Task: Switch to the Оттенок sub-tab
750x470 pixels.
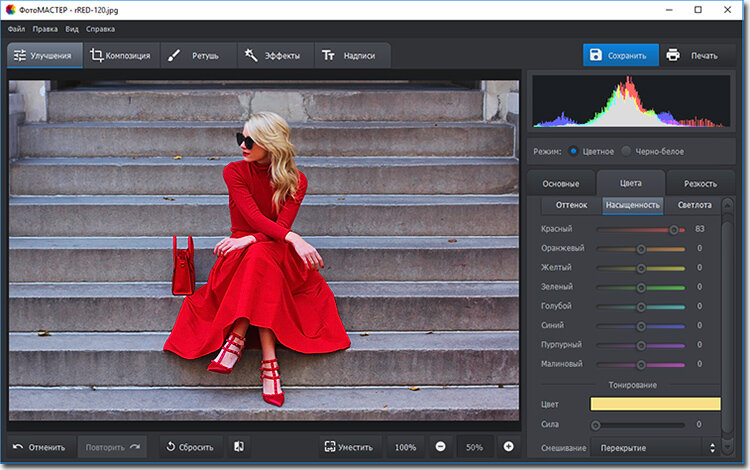Action: pos(571,205)
